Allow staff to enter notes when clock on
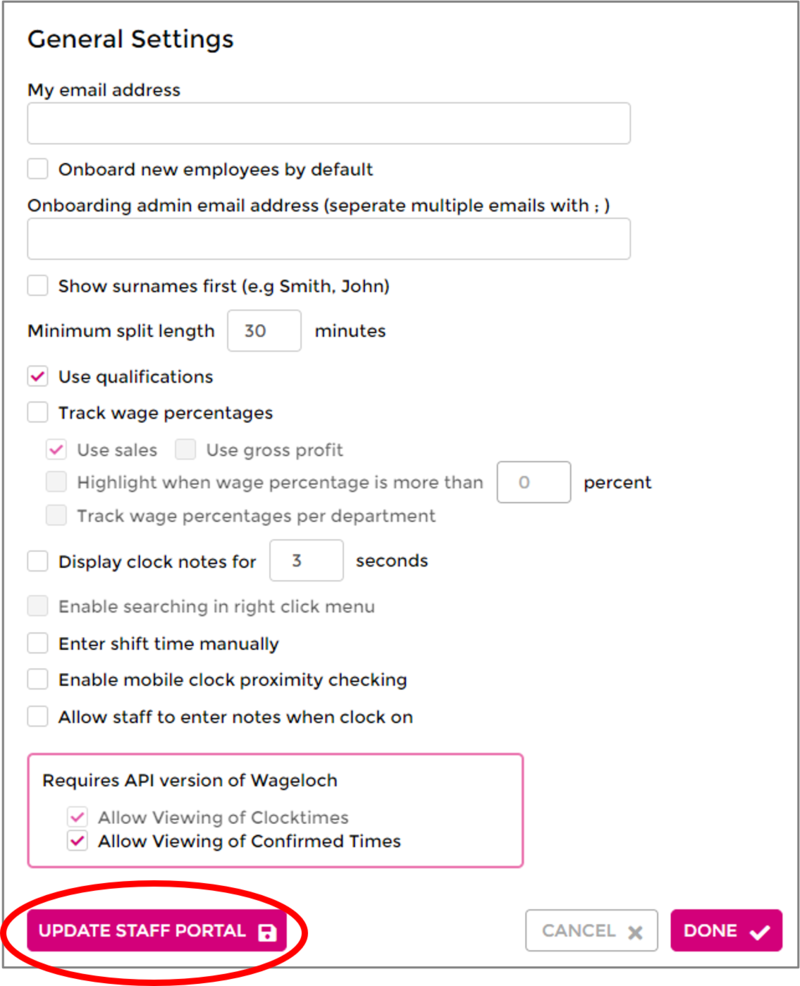 tap(37, 716)
